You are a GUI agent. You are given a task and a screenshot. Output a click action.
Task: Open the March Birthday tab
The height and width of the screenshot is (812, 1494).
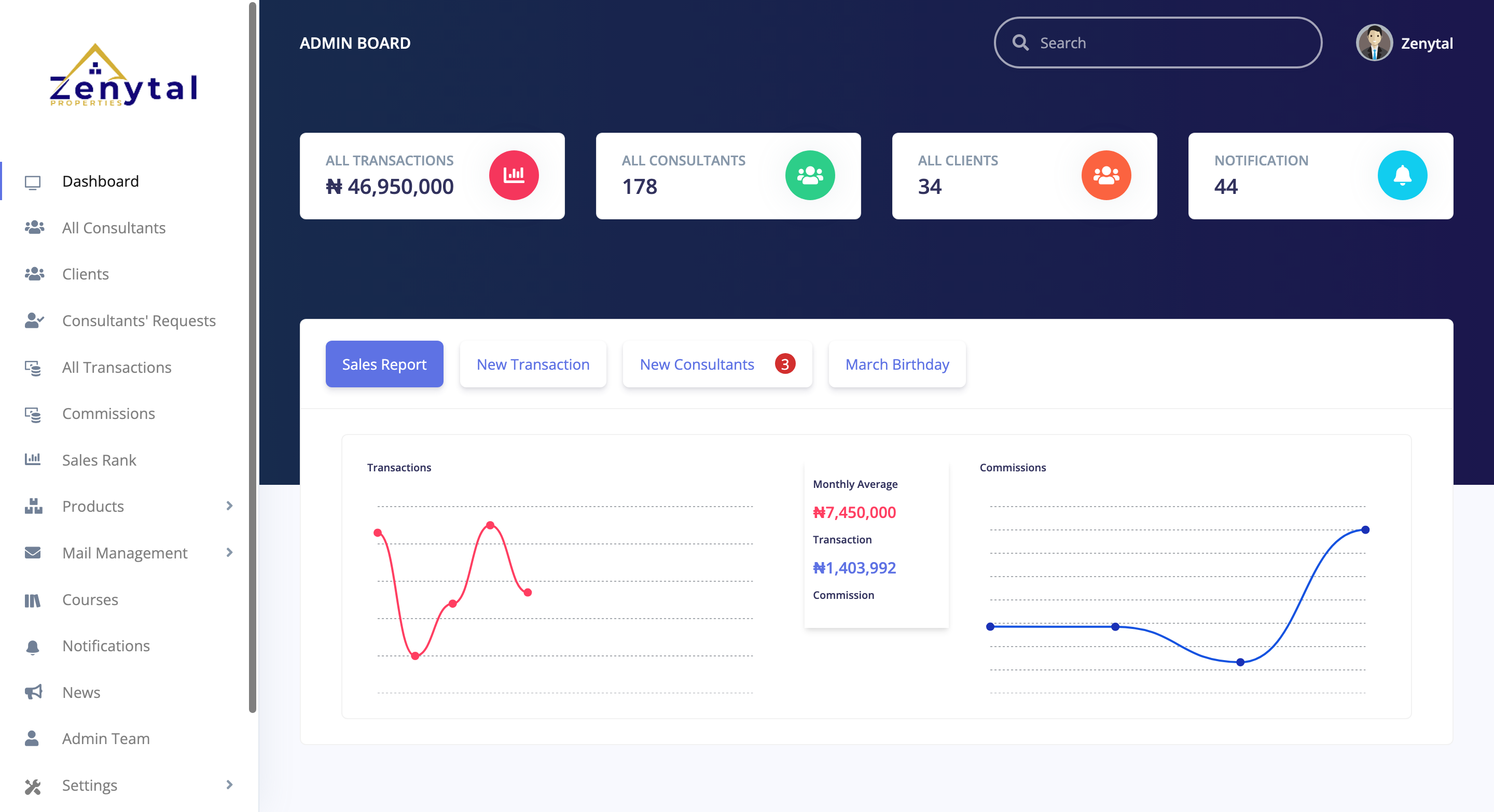tap(896, 364)
